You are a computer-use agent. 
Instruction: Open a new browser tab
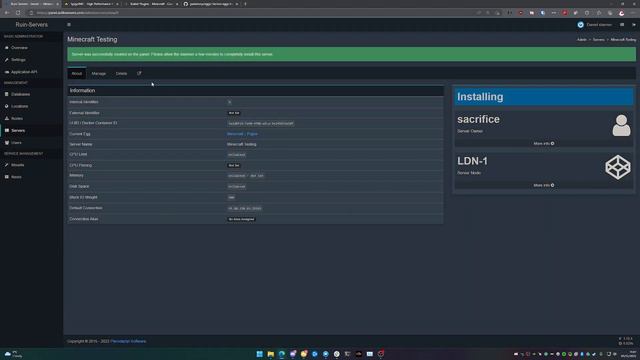245,4
